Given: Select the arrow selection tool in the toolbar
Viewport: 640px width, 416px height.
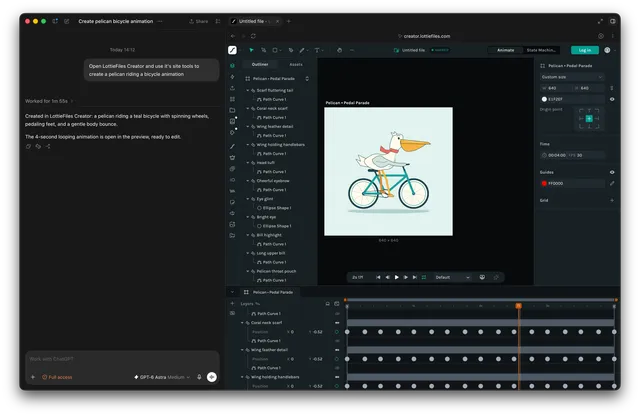Looking at the screenshot, I should coord(251,50).
